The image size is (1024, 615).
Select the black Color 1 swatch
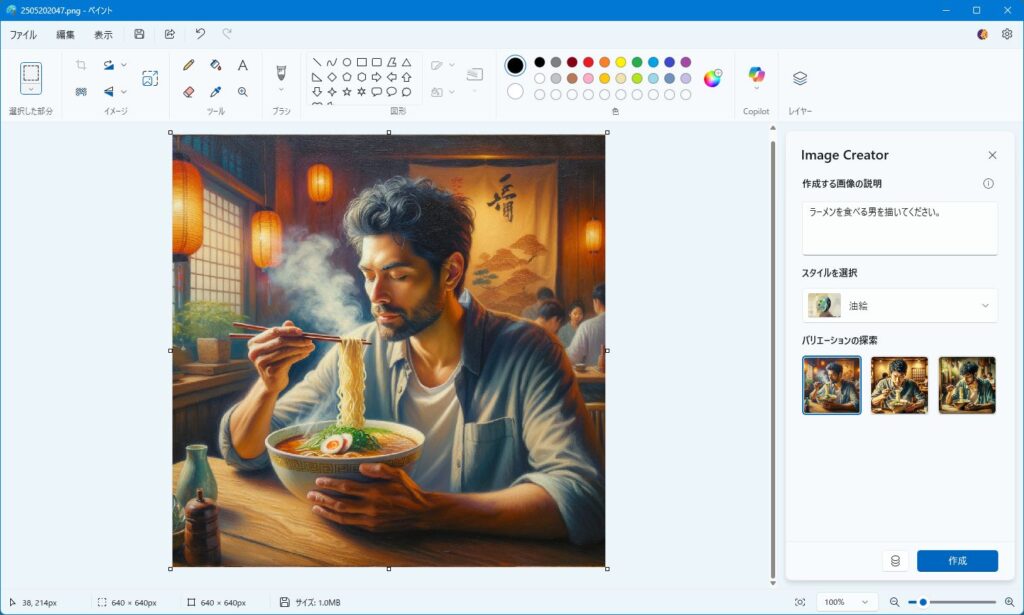tap(515, 65)
